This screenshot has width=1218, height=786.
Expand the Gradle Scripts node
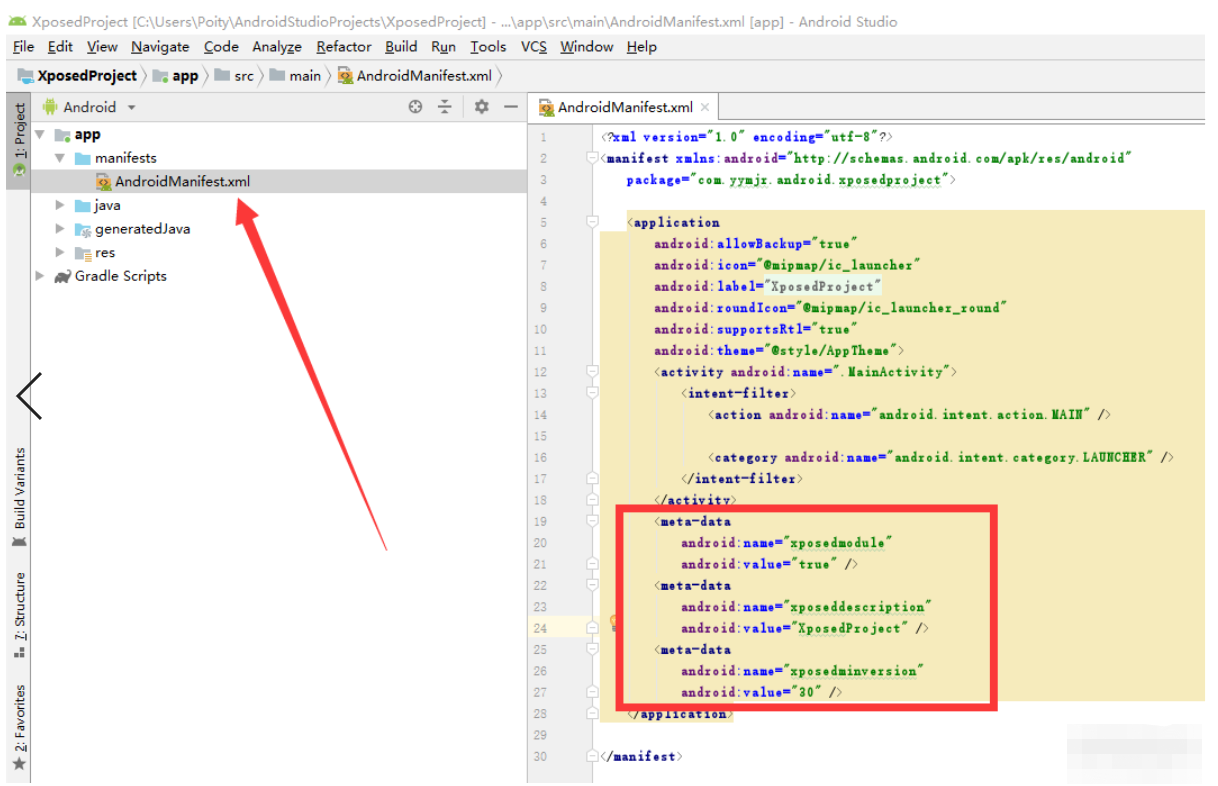[40, 276]
